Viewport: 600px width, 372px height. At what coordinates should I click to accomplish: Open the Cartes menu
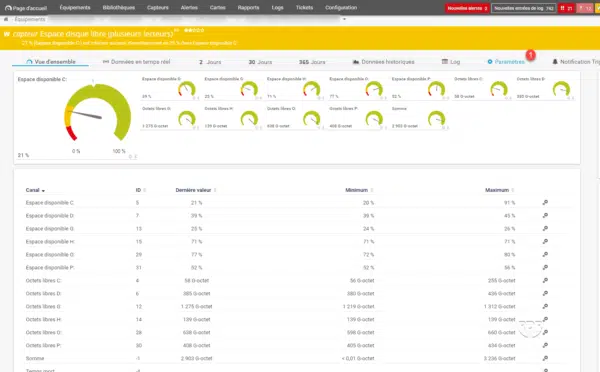pyautogui.click(x=217, y=8)
